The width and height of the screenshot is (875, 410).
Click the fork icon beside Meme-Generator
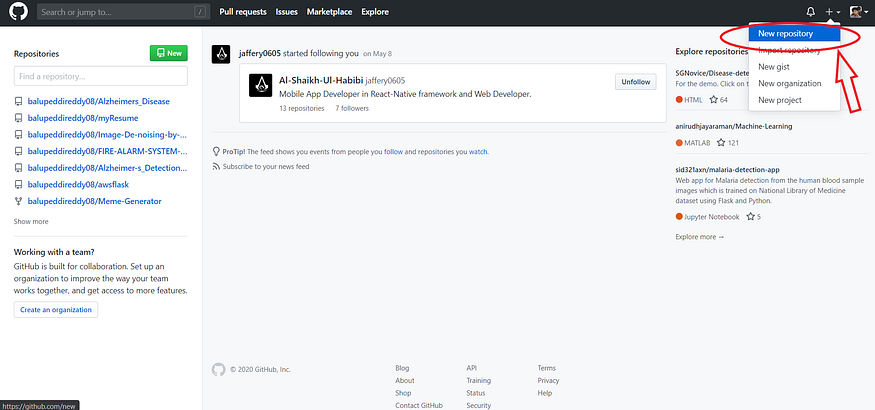coord(18,201)
